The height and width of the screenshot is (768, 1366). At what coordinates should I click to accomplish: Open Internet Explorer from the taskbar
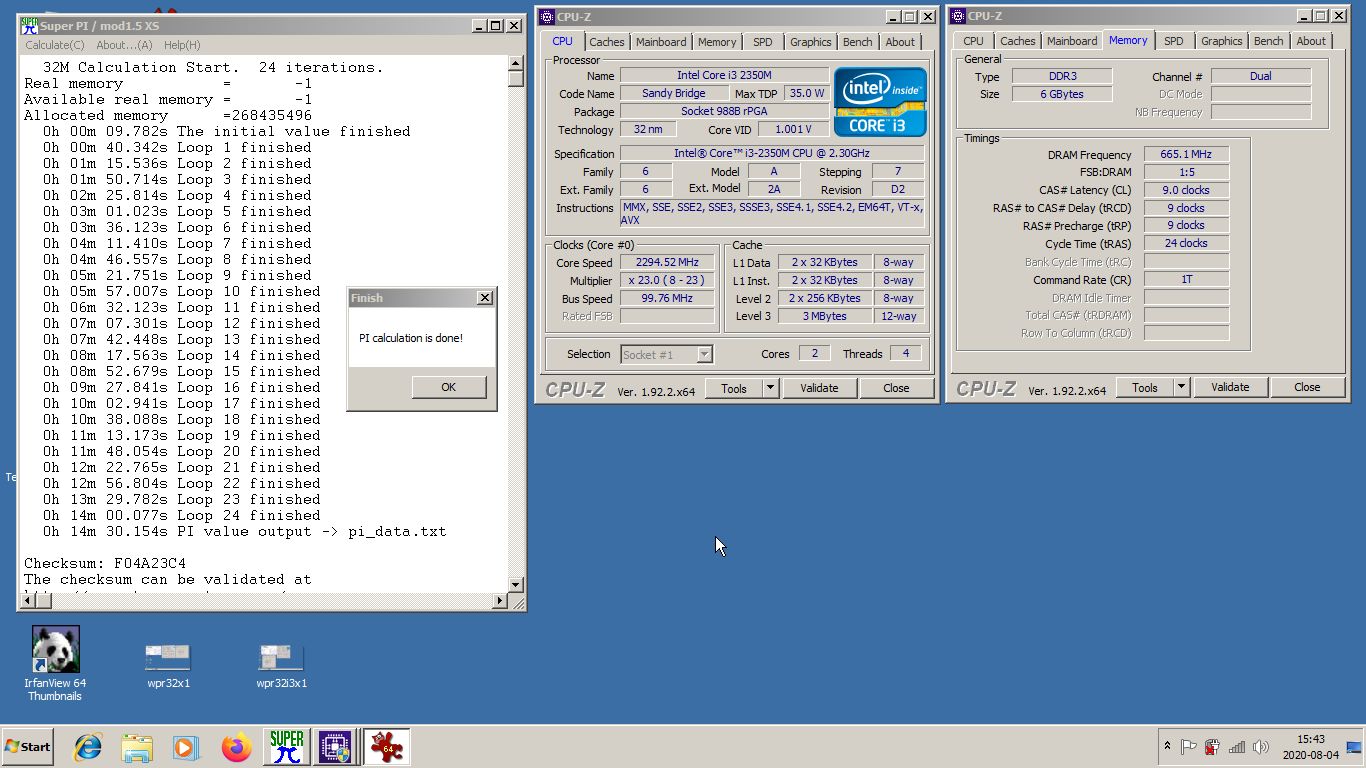88,747
